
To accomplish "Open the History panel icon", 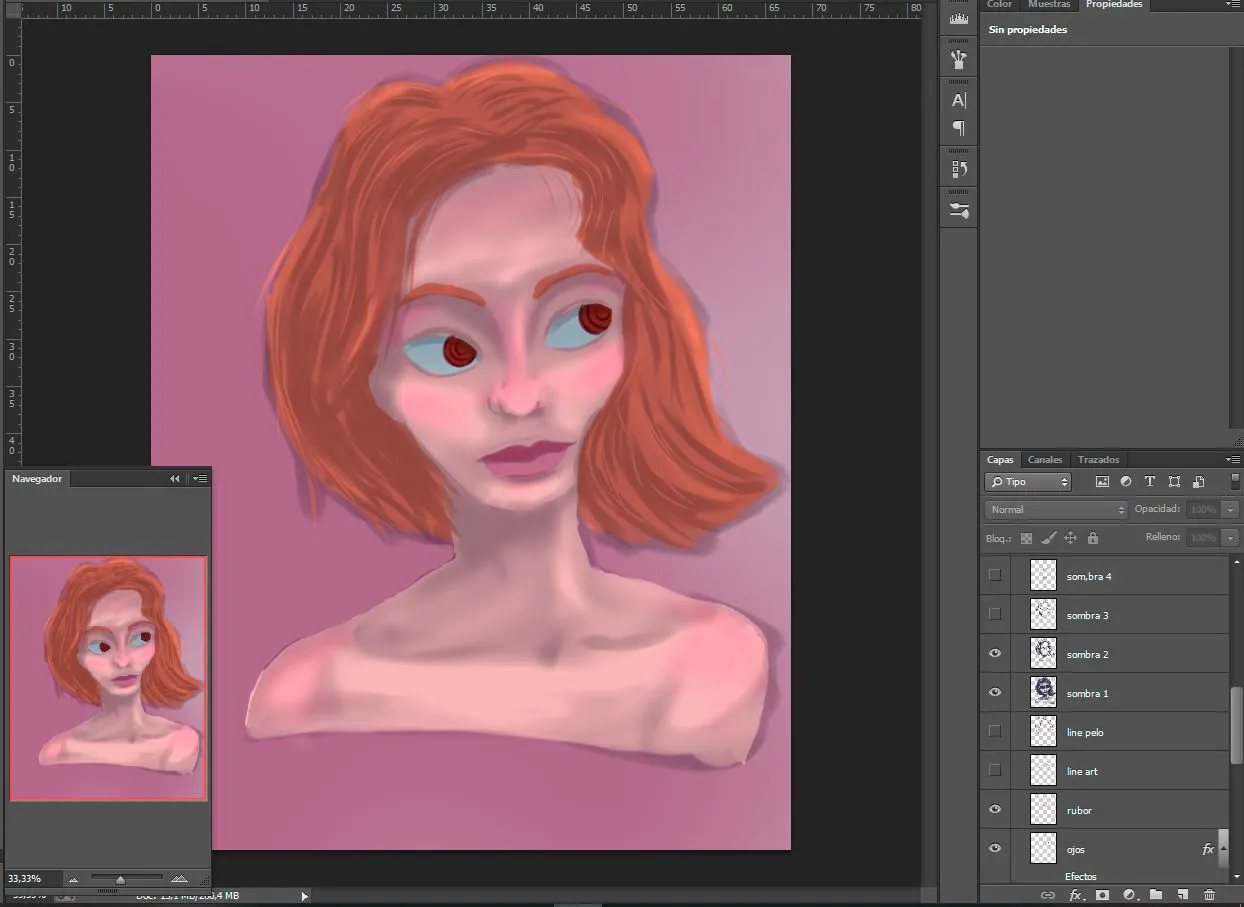I will pos(959,169).
